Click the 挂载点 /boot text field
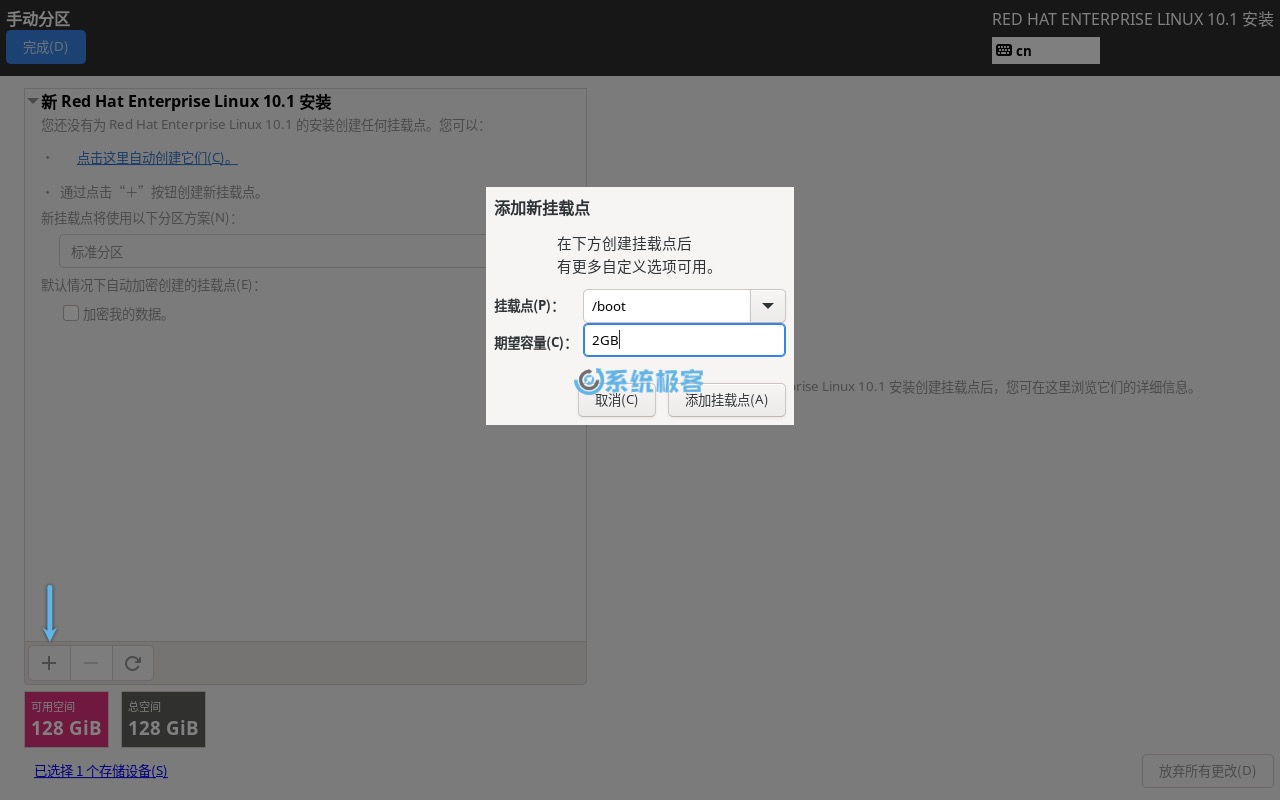1280x800 pixels. [x=667, y=306]
